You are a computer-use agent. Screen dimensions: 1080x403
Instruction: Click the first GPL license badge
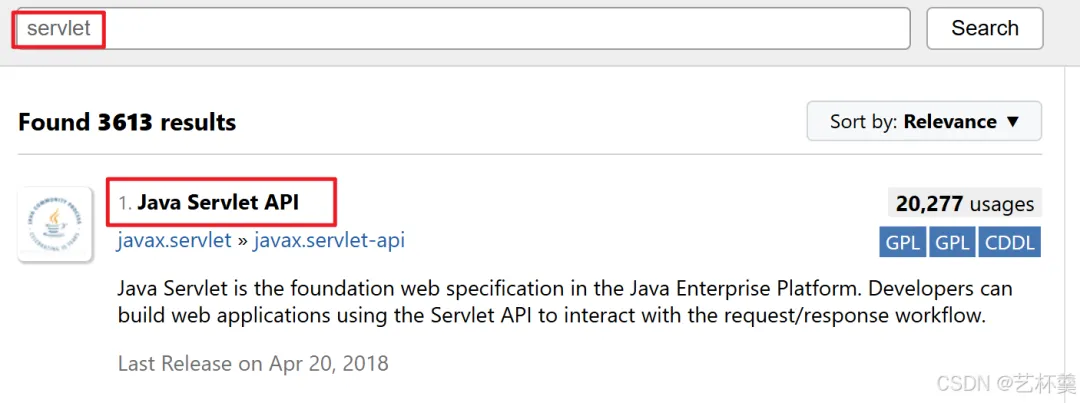point(903,242)
